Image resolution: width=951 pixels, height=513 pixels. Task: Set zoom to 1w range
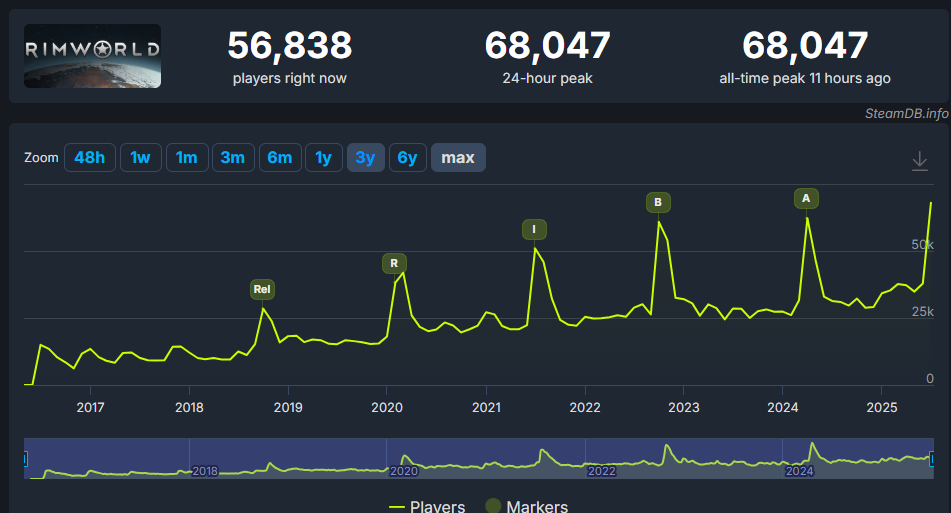click(x=141, y=158)
